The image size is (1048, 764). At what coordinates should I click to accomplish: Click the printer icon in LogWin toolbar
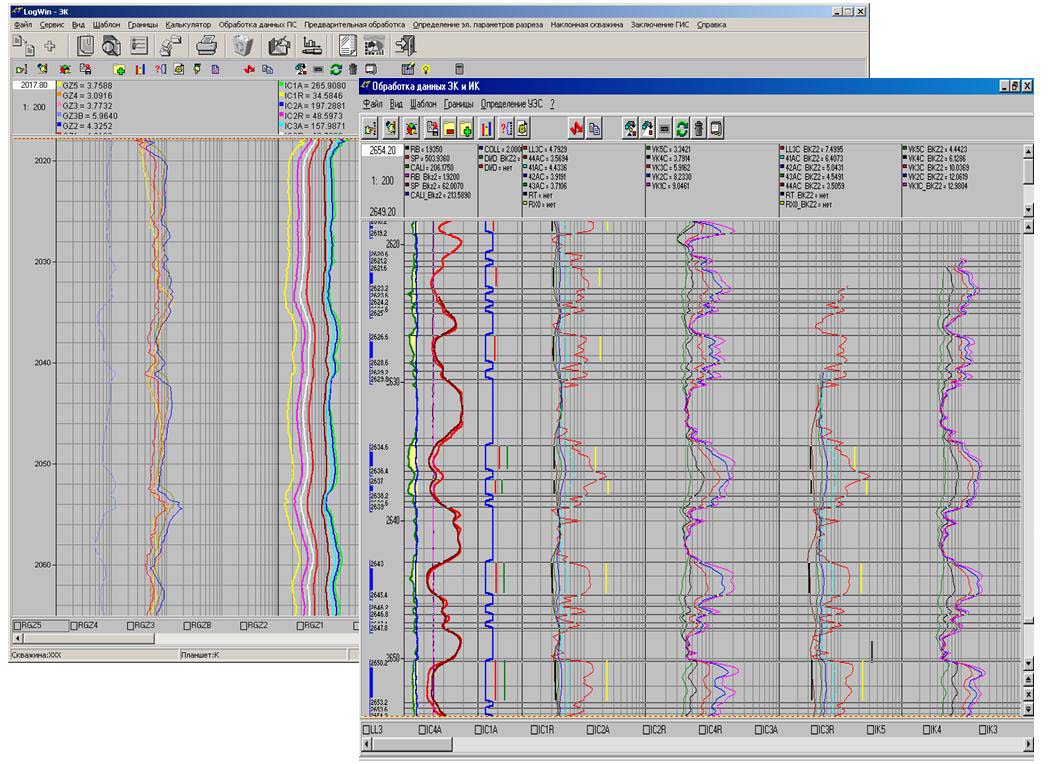206,45
